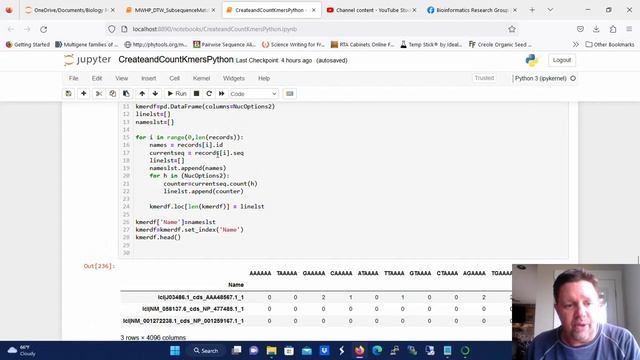Viewport: 640px width, 360px height.
Task: Reload the page
Action: (x=43, y=29)
